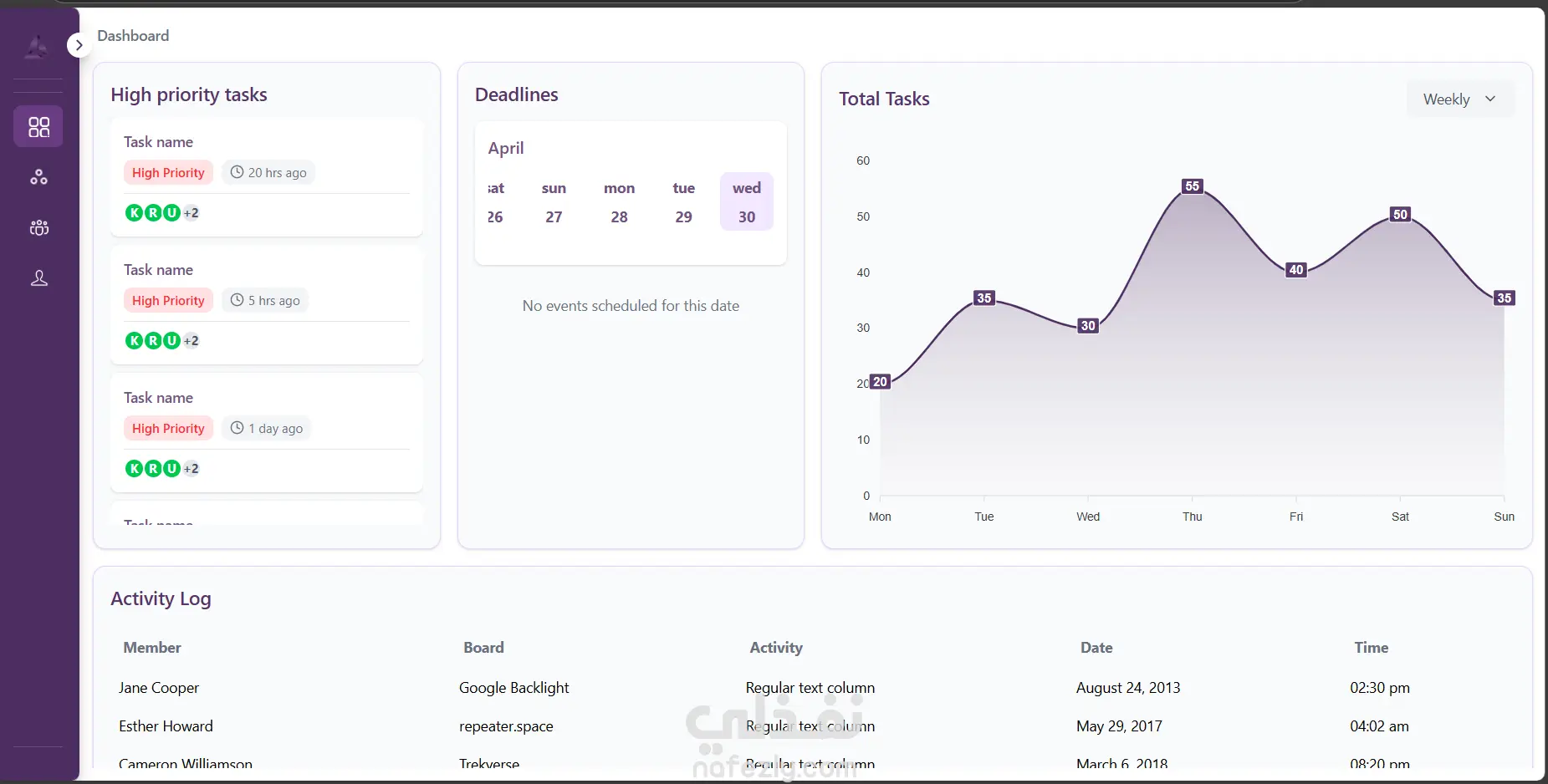Open the user profile icon in sidebar

coord(38,278)
